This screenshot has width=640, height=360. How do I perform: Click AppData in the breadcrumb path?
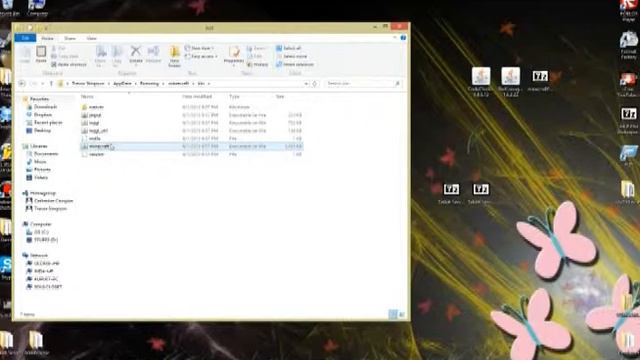pyautogui.click(x=122, y=84)
